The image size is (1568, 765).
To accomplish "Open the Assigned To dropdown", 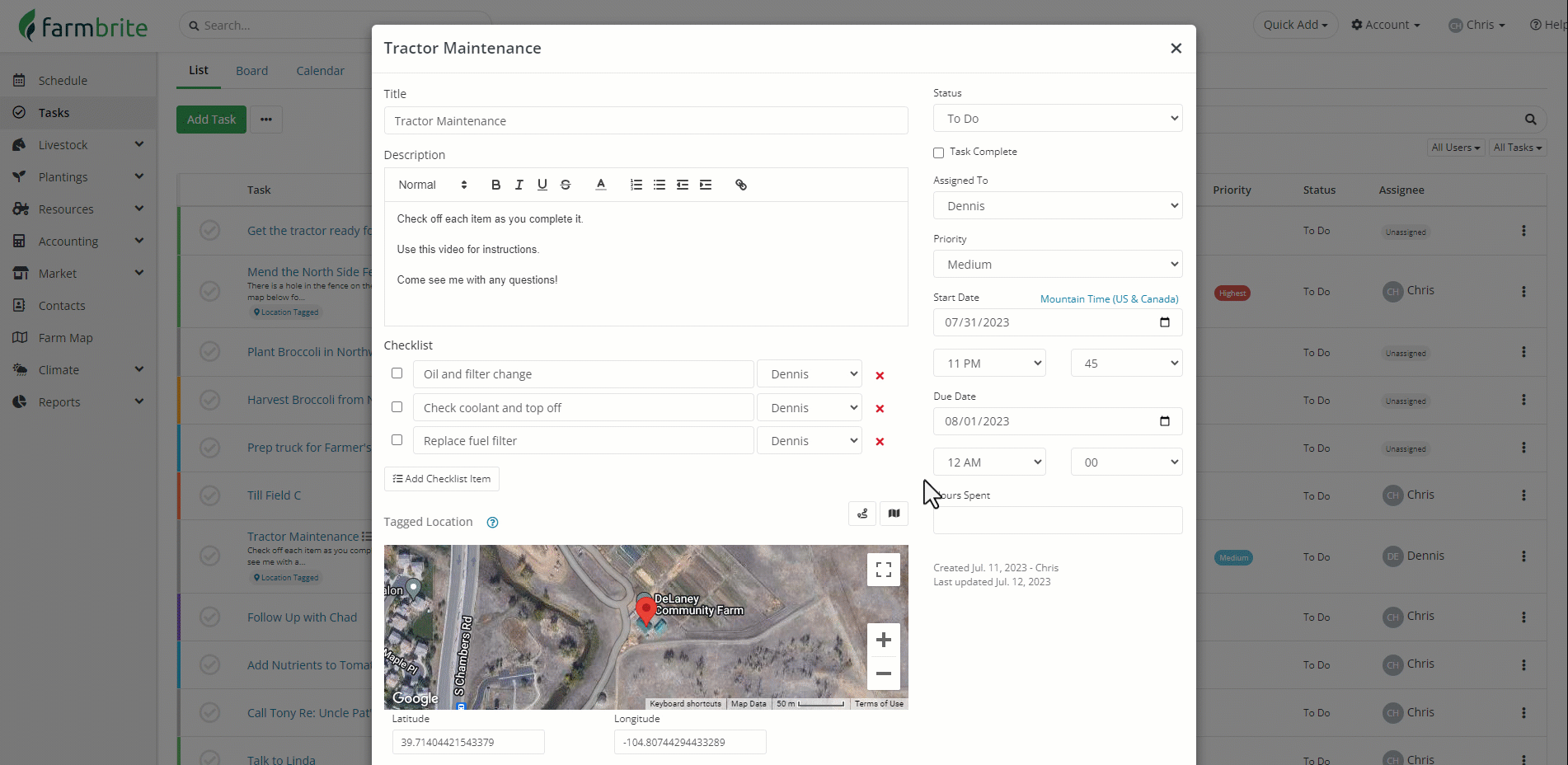I will [x=1057, y=206].
